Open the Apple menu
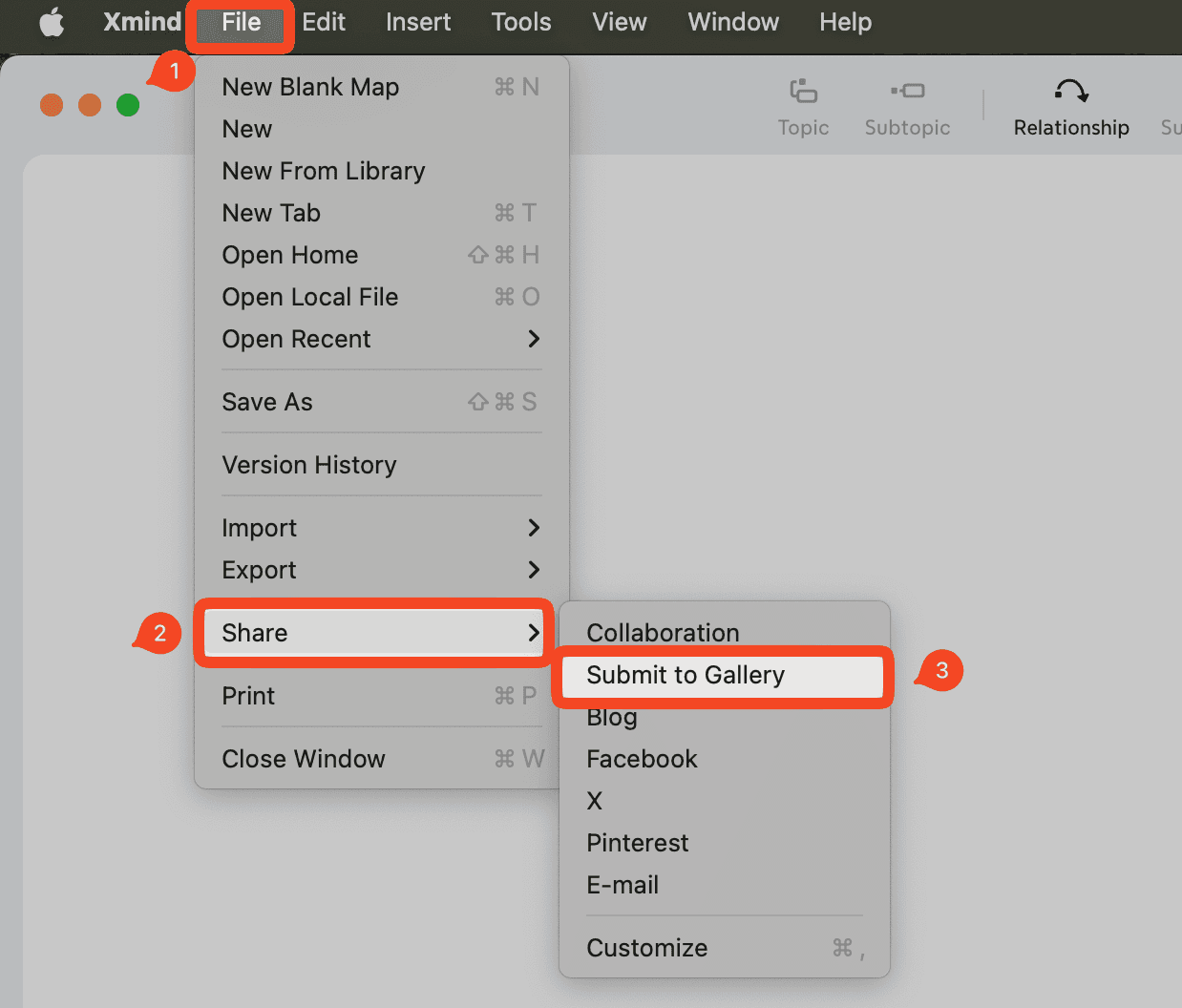Screen dimensions: 1182x1008 point(52,22)
